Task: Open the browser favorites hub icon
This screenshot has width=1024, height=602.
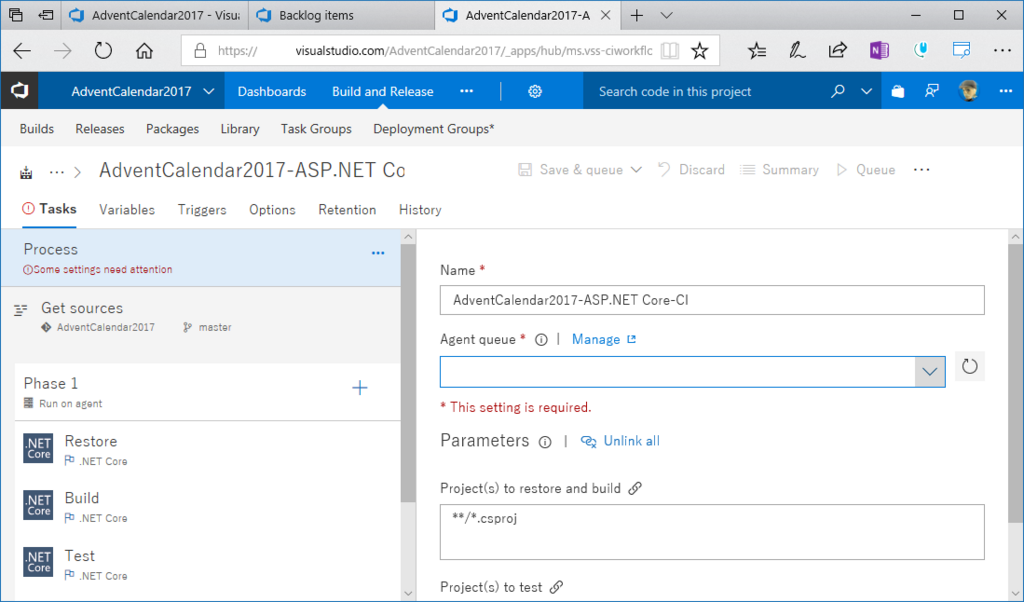Action: (757, 50)
